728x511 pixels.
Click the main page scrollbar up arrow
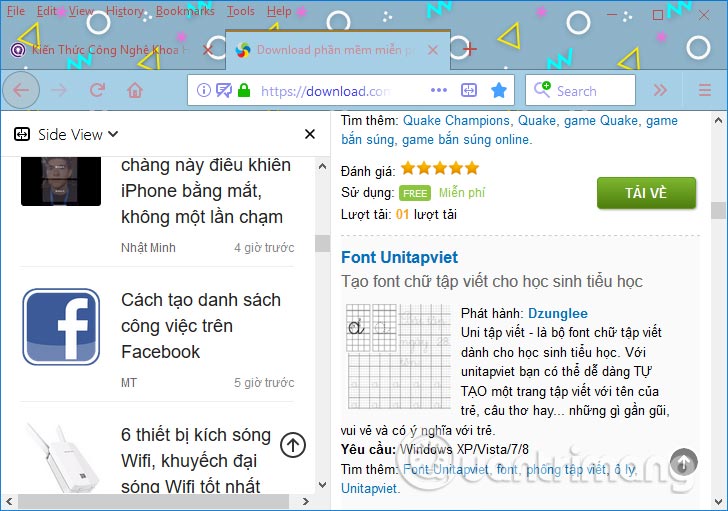[x=718, y=120]
